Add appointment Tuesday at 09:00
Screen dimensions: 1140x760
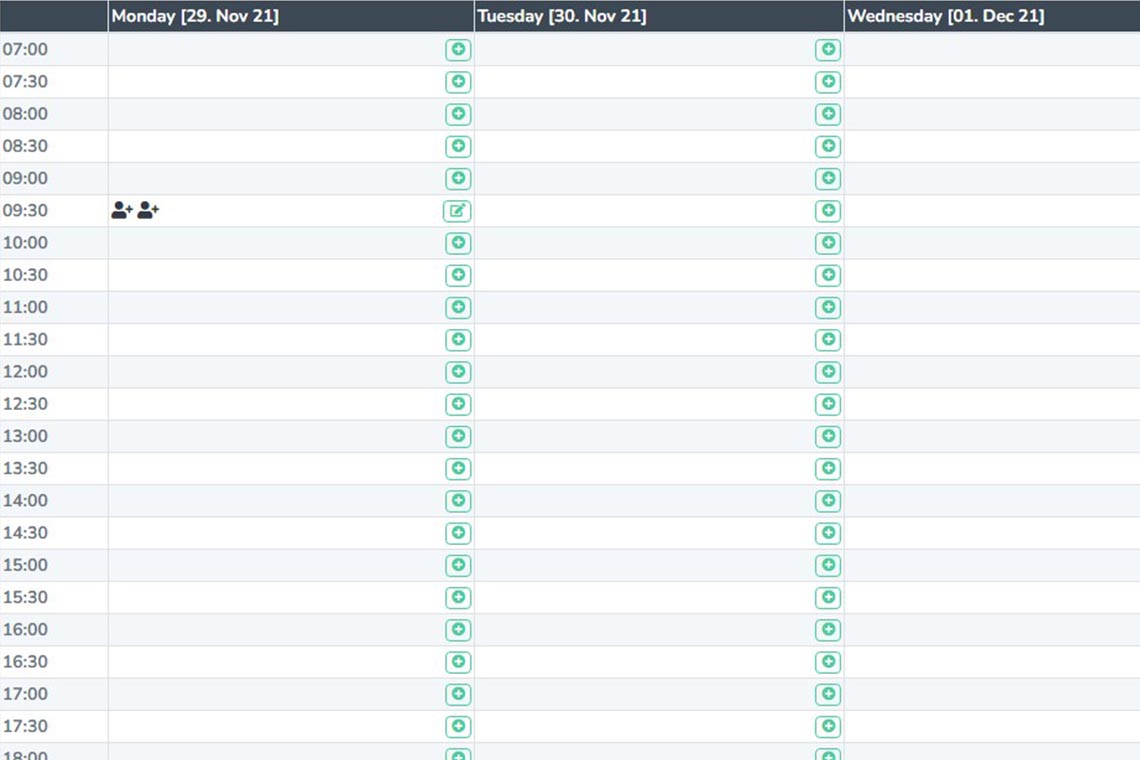[x=828, y=178]
